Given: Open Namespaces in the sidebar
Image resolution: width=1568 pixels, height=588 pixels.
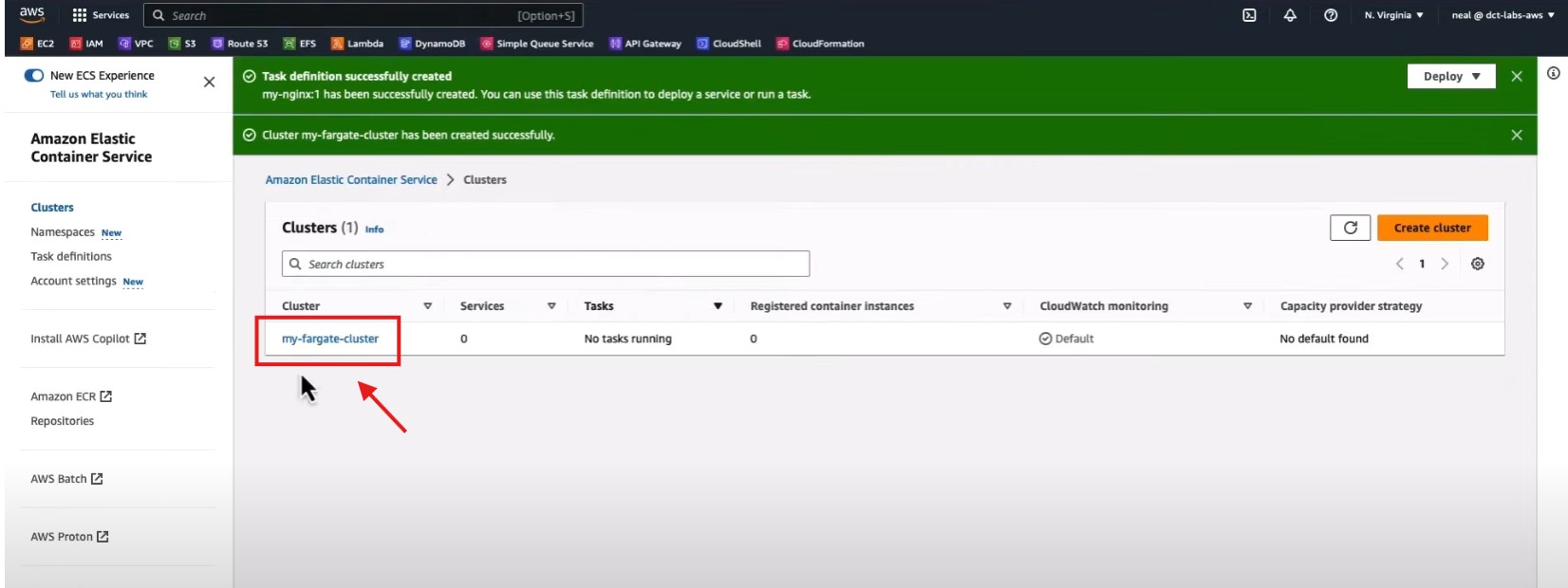Looking at the screenshot, I should coord(63,232).
